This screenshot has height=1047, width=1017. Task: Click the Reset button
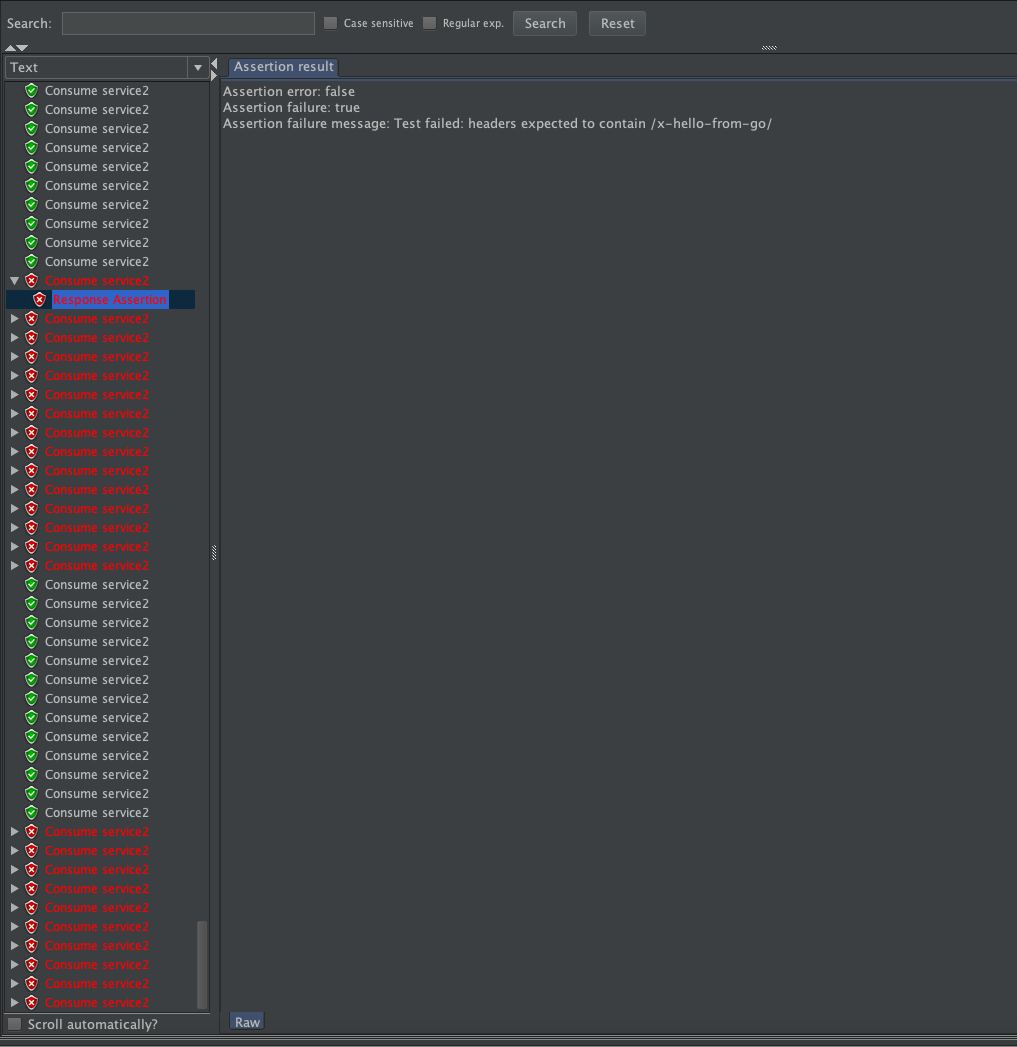(617, 23)
